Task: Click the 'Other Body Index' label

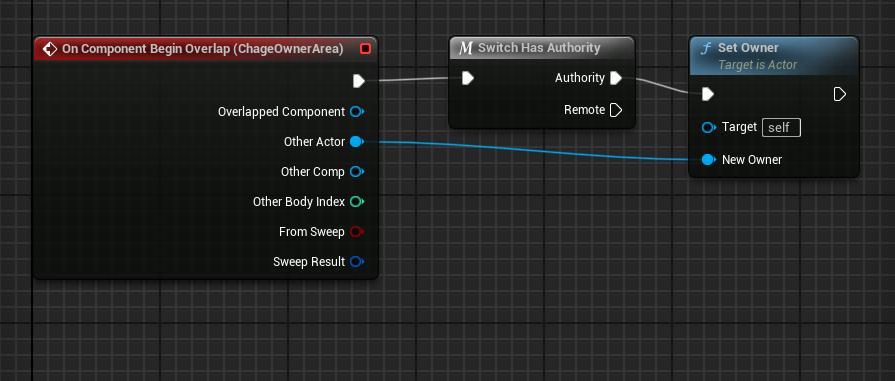Action: point(299,202)
